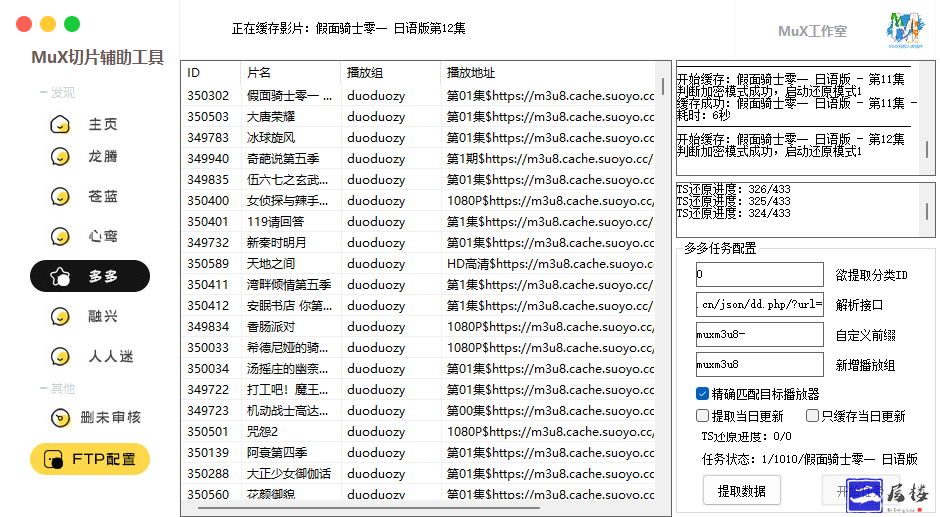This screenshot has width=940, height=517.
Task: Open the 人人迷 sidebar icon
Action: [61, 357]
